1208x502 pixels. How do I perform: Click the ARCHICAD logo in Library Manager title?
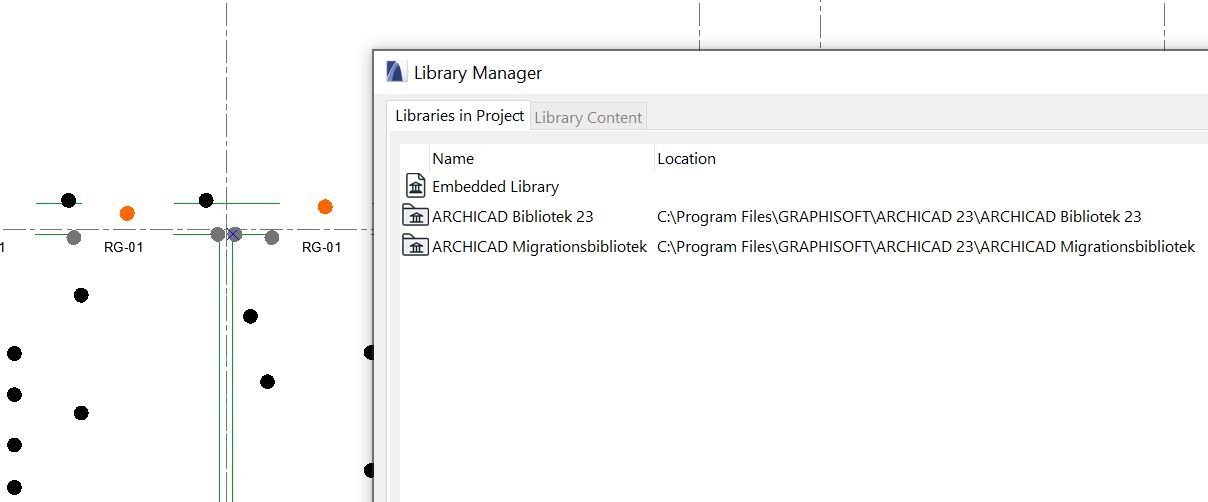[396, 72]
